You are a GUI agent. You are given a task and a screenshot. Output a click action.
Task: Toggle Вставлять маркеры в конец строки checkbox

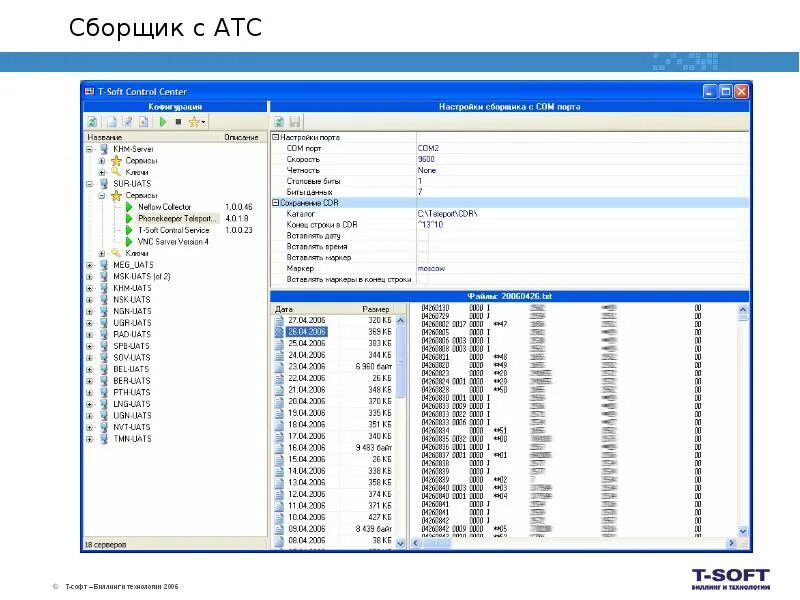423,280
